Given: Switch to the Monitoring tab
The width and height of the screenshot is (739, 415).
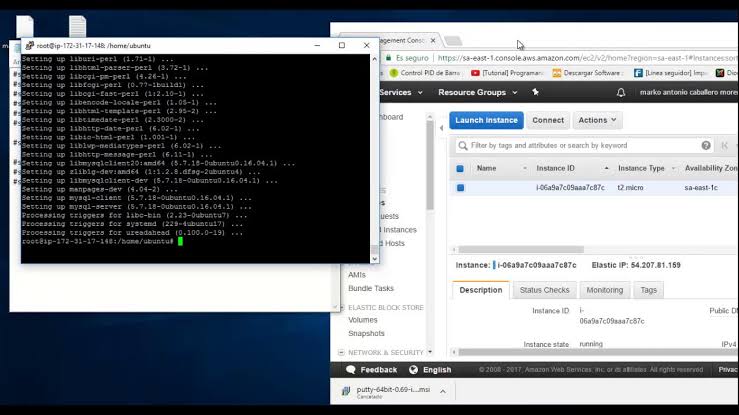Looking at the screenshot, I should pyautogui.click(x=605, y=290).
